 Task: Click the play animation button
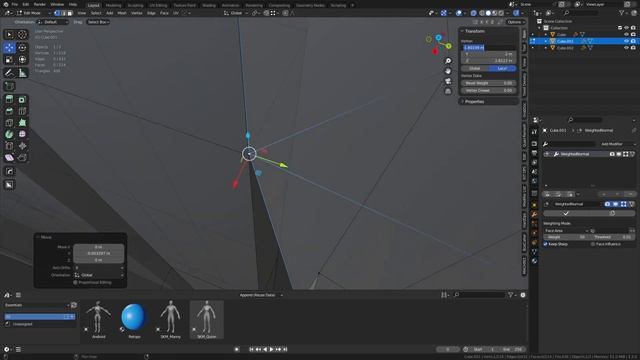coord(271,349)
